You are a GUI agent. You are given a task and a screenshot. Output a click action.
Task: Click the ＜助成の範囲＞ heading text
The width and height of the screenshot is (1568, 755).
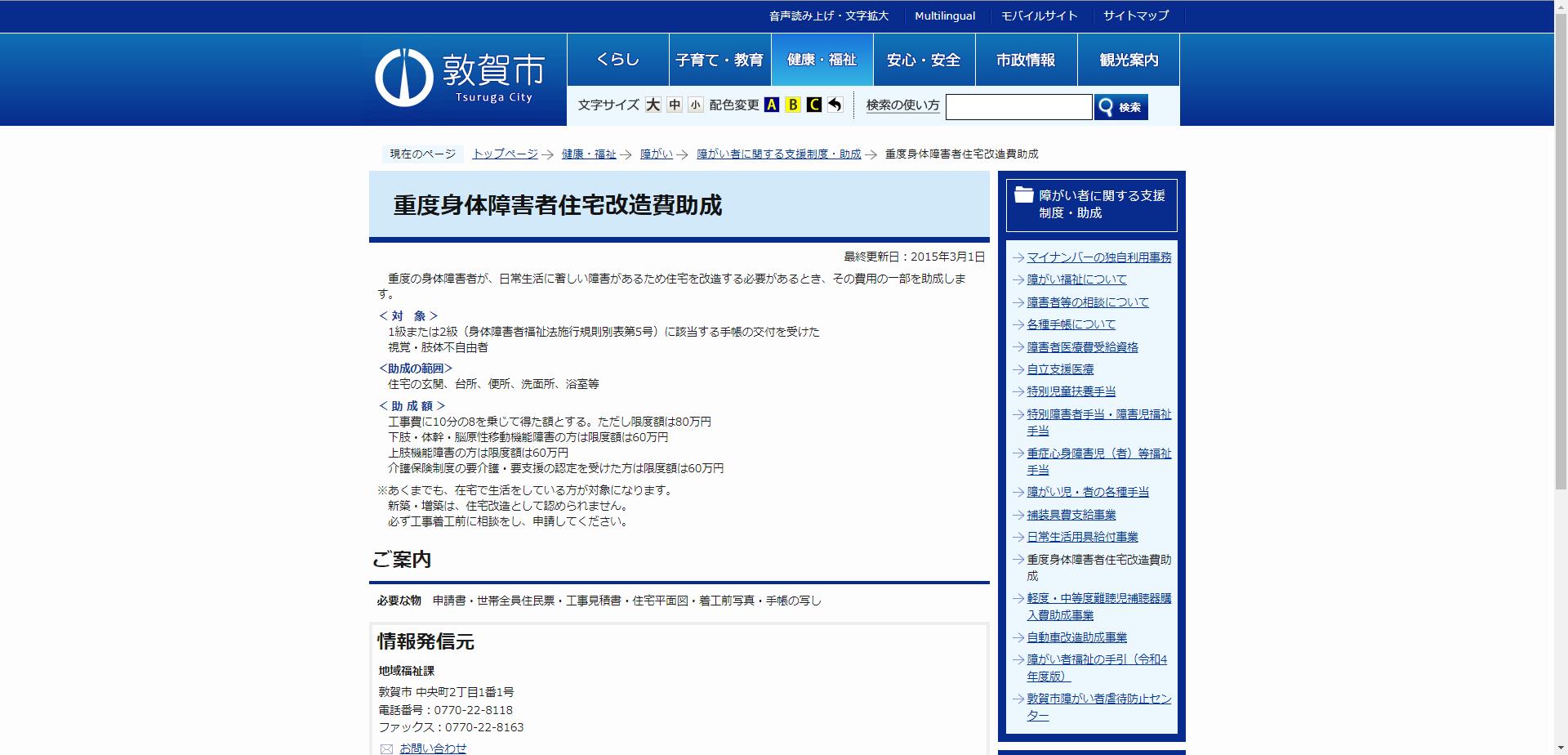point(415,369)
